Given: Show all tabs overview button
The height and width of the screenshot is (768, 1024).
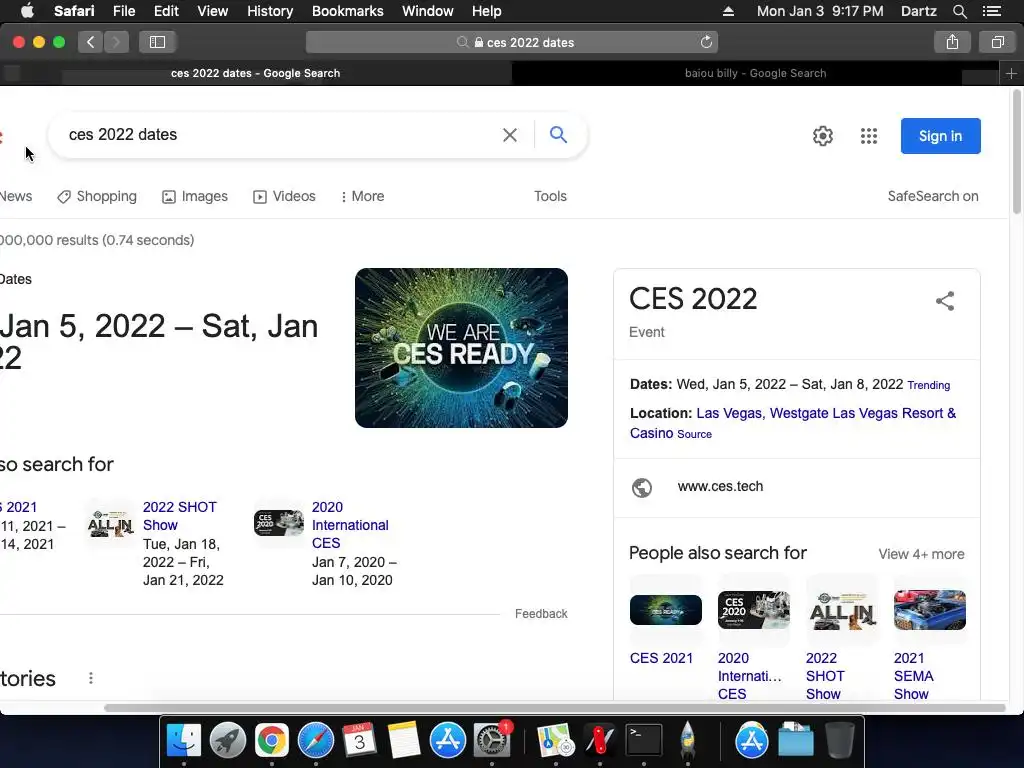Looking at the screenshot, I should pos(997,42).
